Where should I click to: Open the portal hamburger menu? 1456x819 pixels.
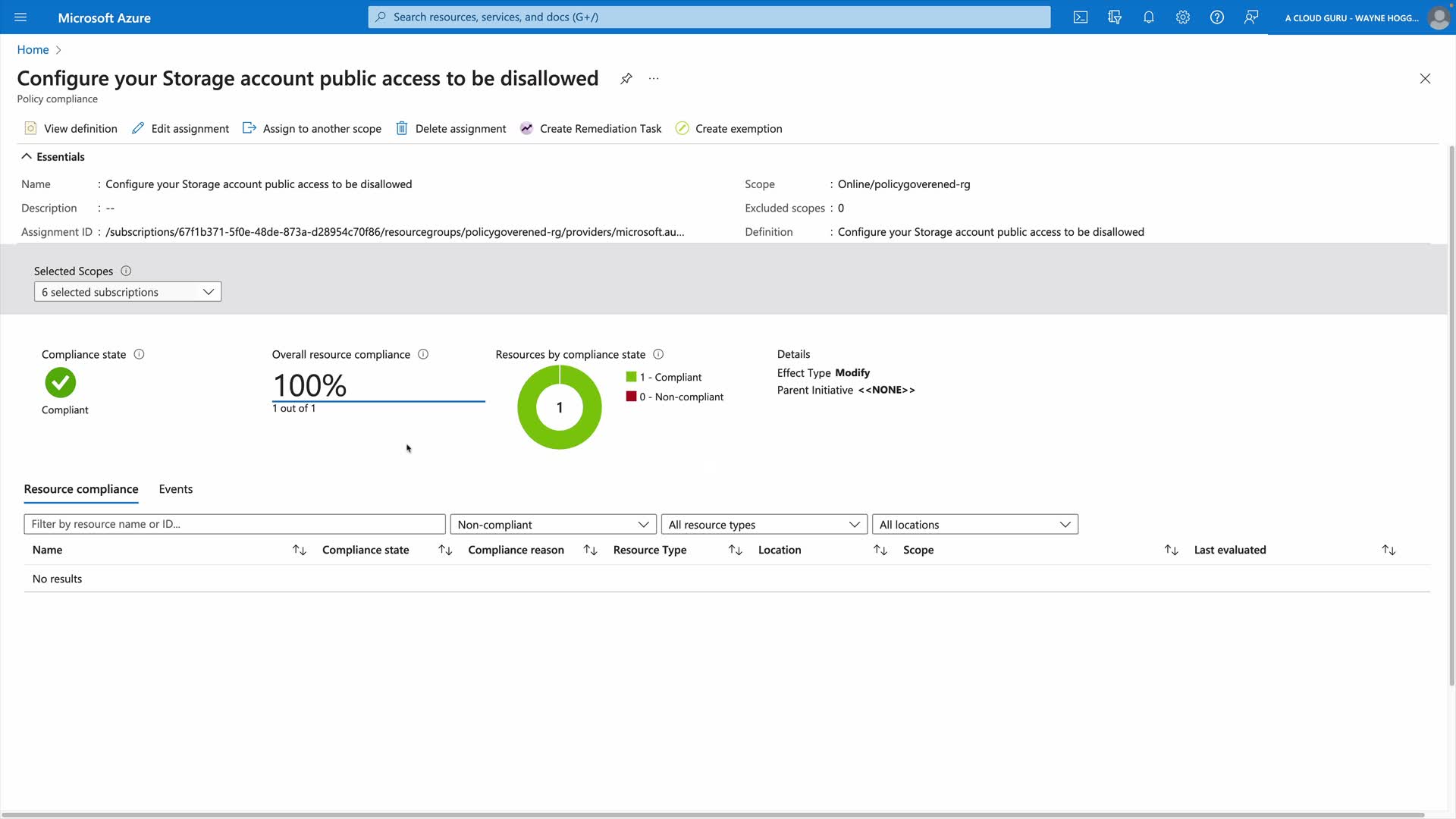[x=20, y=17]
